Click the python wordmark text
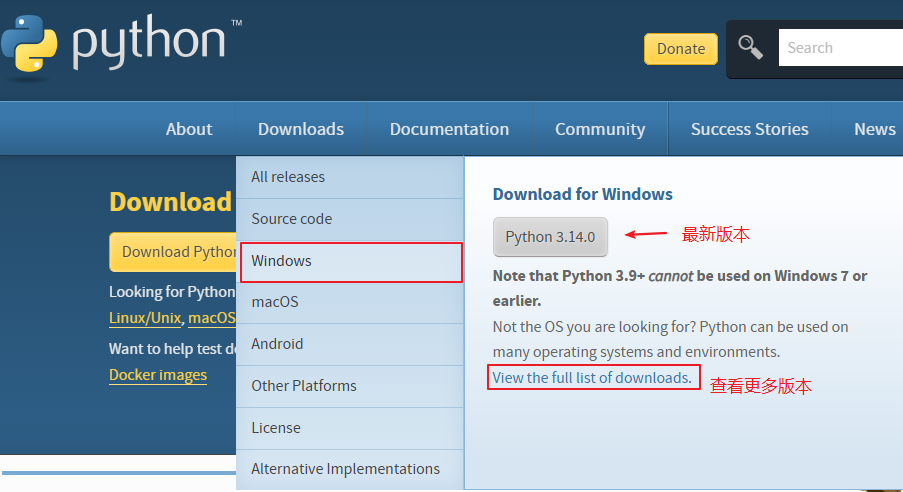Screen dimensions: 903x492 tap(149, 41)
